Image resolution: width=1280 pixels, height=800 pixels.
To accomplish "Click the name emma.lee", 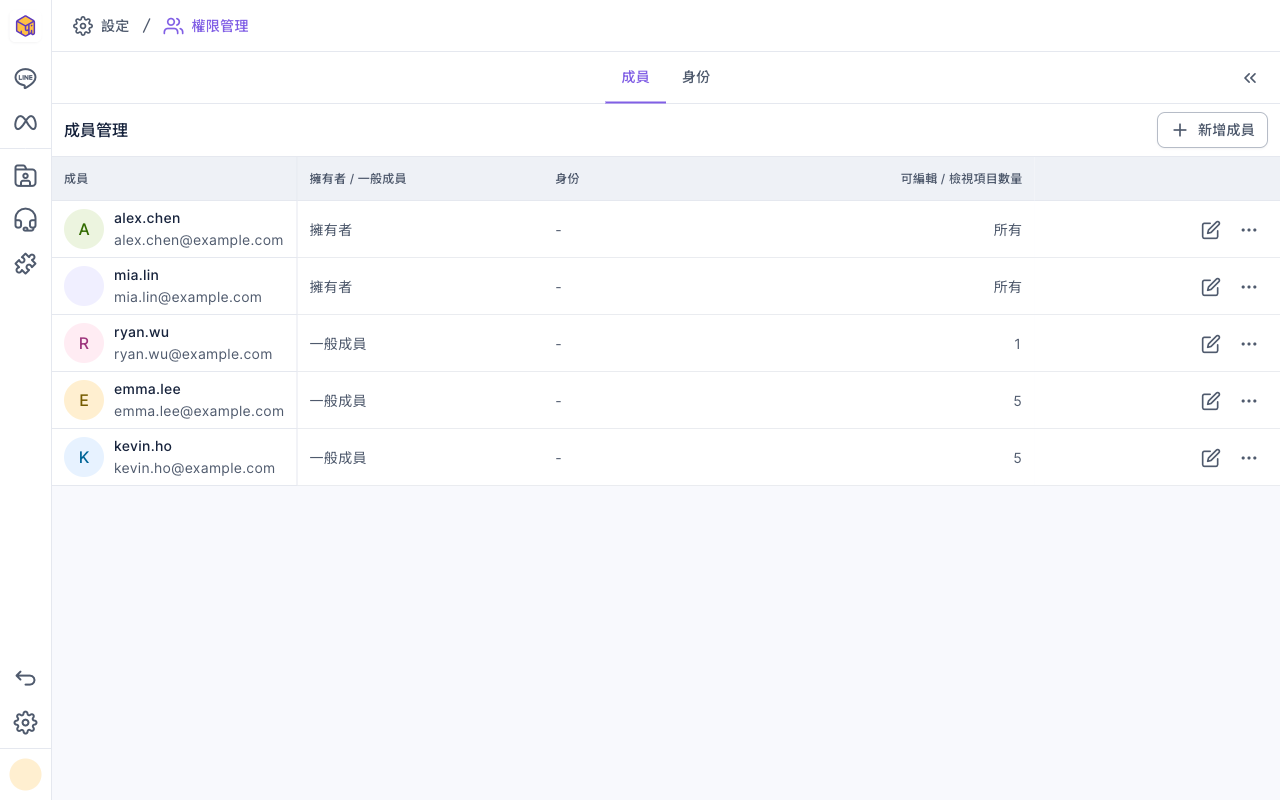I will 147,389.
